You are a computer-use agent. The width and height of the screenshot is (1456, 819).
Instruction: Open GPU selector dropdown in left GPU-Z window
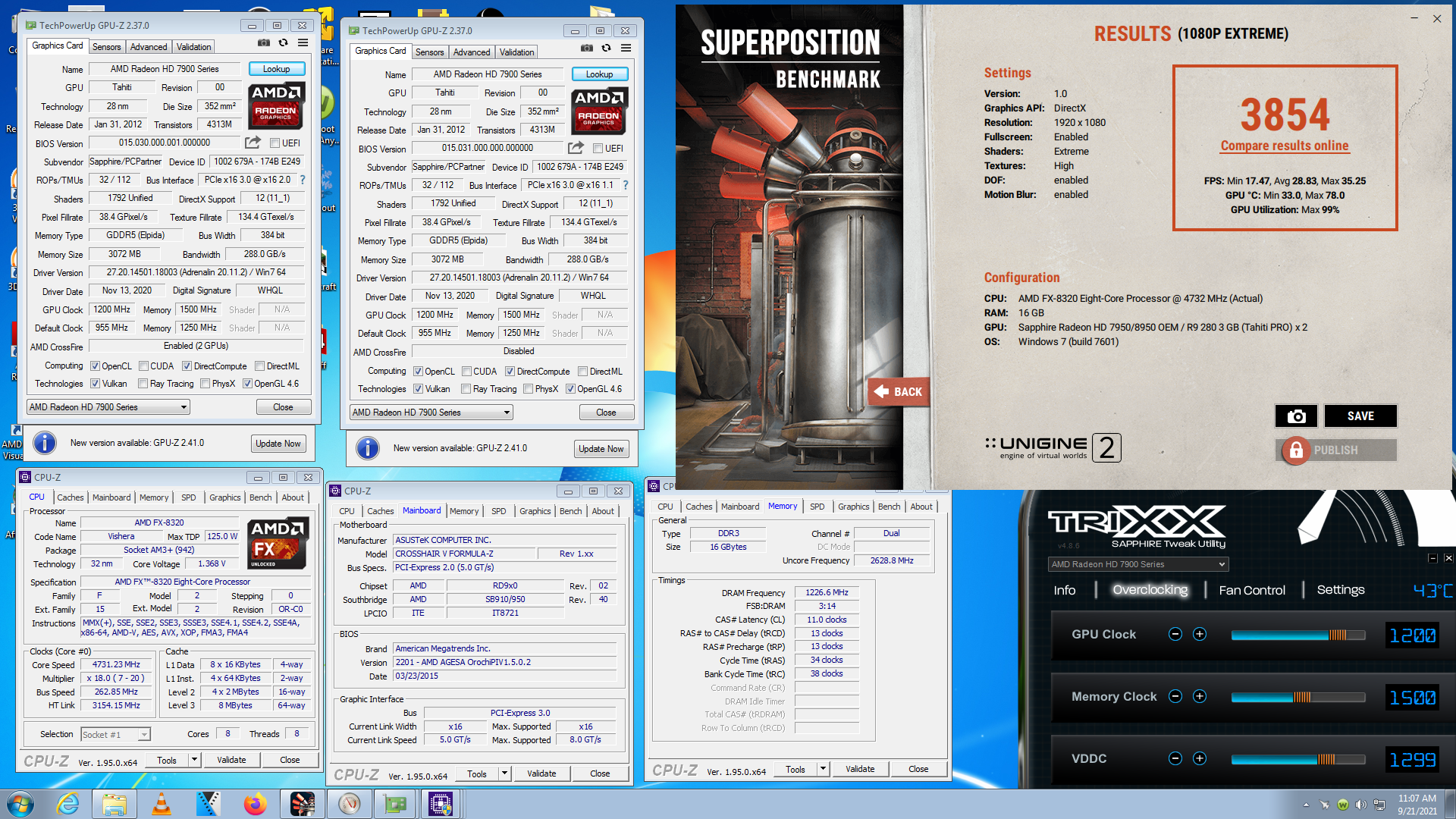108,407
